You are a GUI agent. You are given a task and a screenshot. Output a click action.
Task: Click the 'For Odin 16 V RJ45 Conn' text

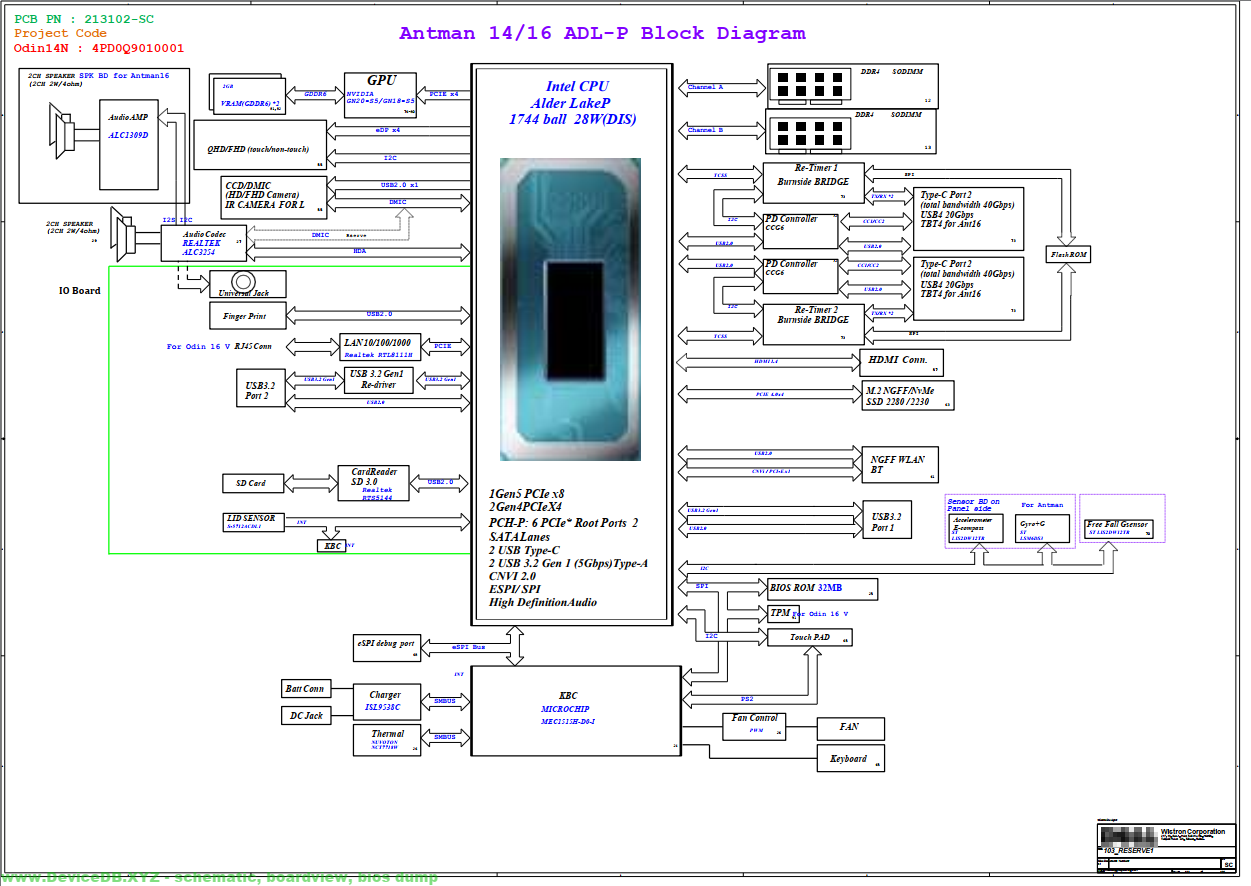point(219,347)
